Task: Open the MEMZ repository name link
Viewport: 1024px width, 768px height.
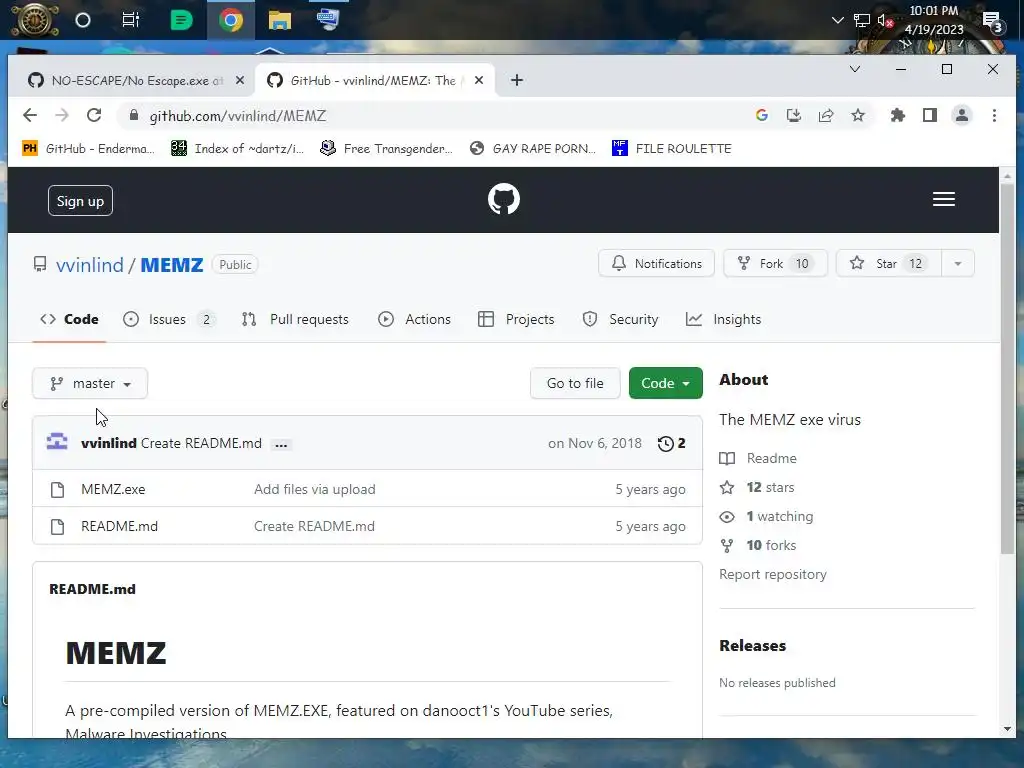Action: 172,265
